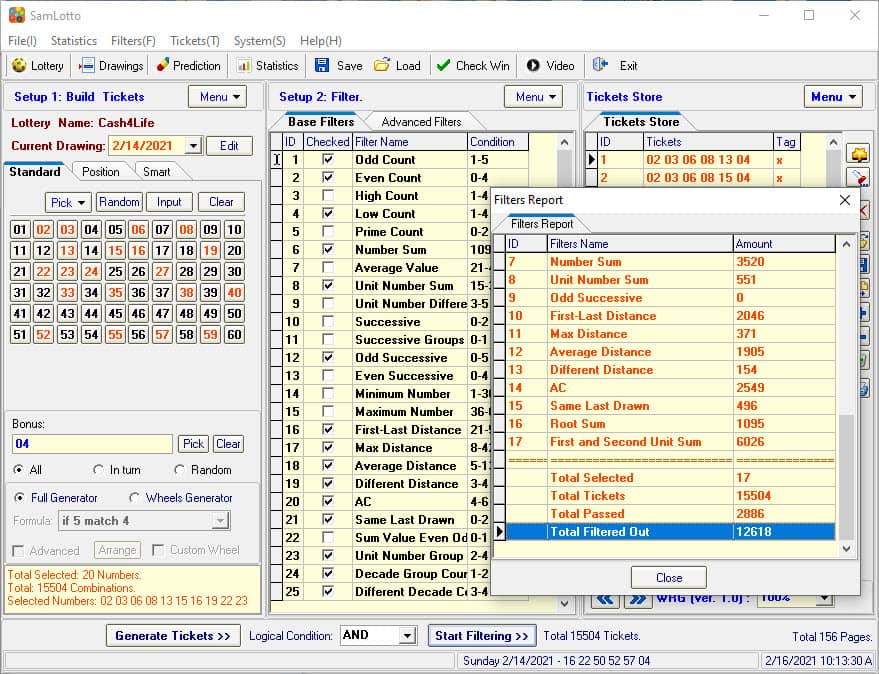The image size is (879, 674).
Task: Click the Generate Tickets button
Action: (173, 635)
